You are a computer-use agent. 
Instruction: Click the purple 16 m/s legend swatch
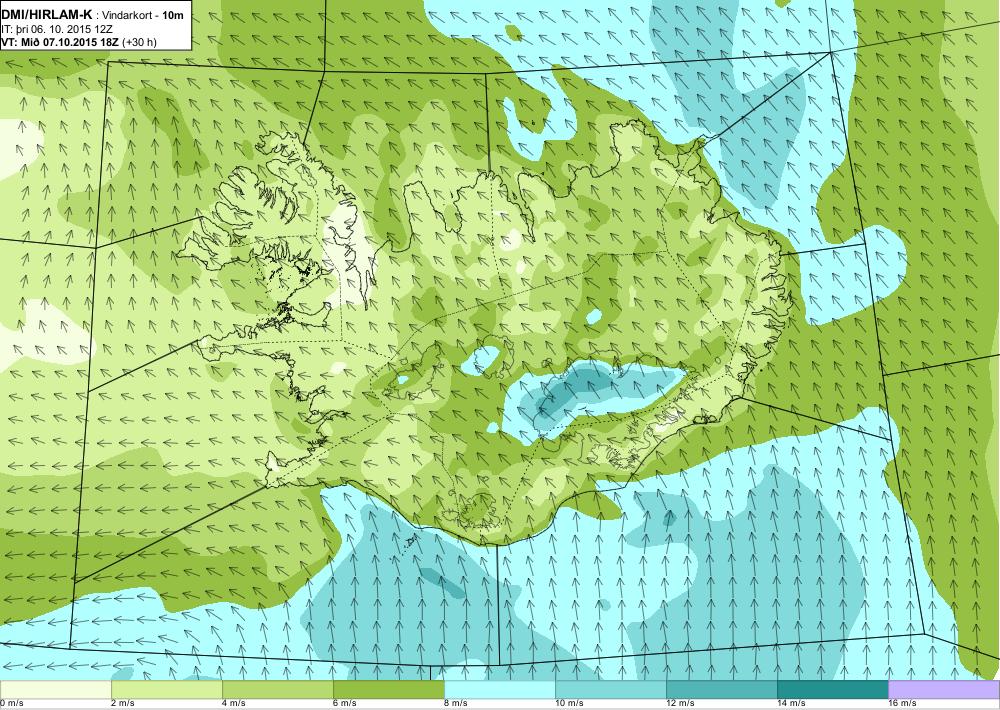[944, 690]
